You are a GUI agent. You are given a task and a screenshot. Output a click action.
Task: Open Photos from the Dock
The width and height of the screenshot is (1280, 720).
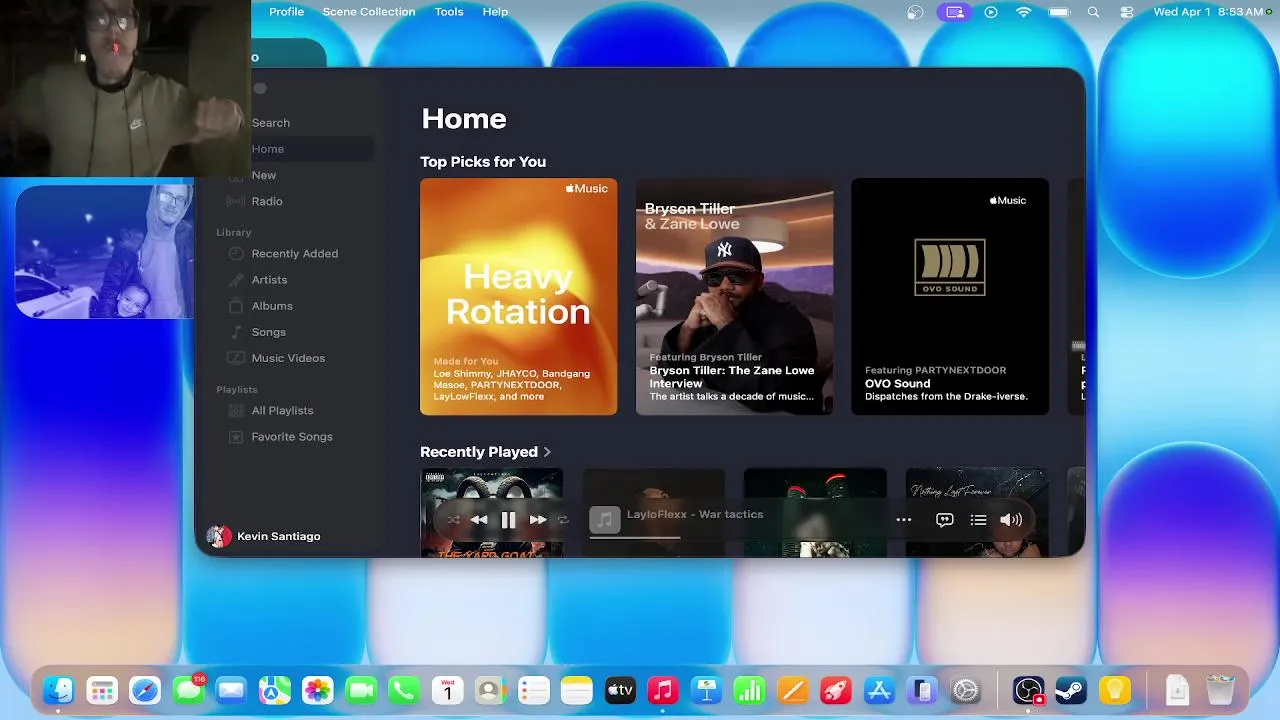[318, 690]
